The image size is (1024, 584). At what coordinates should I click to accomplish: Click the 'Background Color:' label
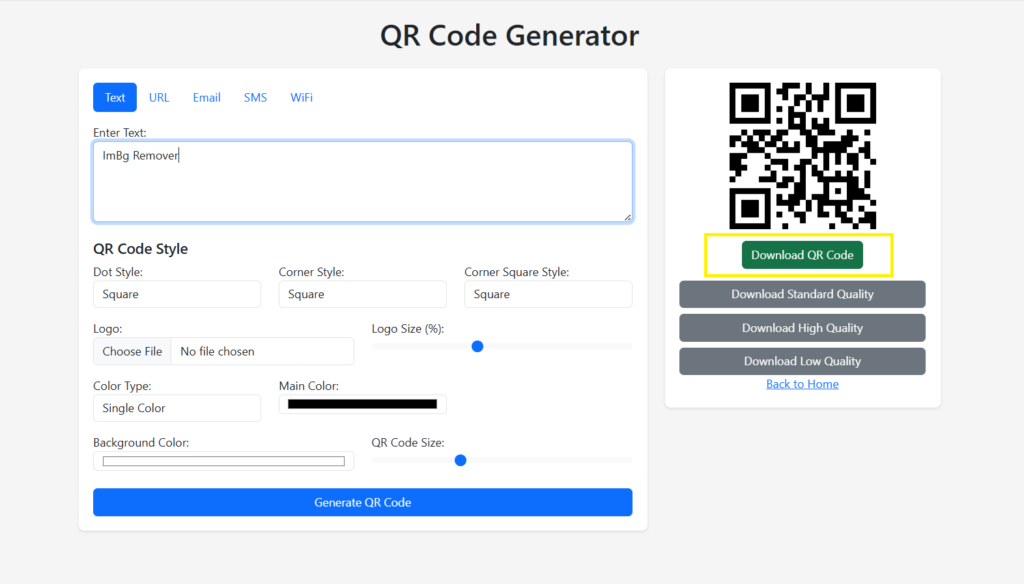(x=141, y=442)
